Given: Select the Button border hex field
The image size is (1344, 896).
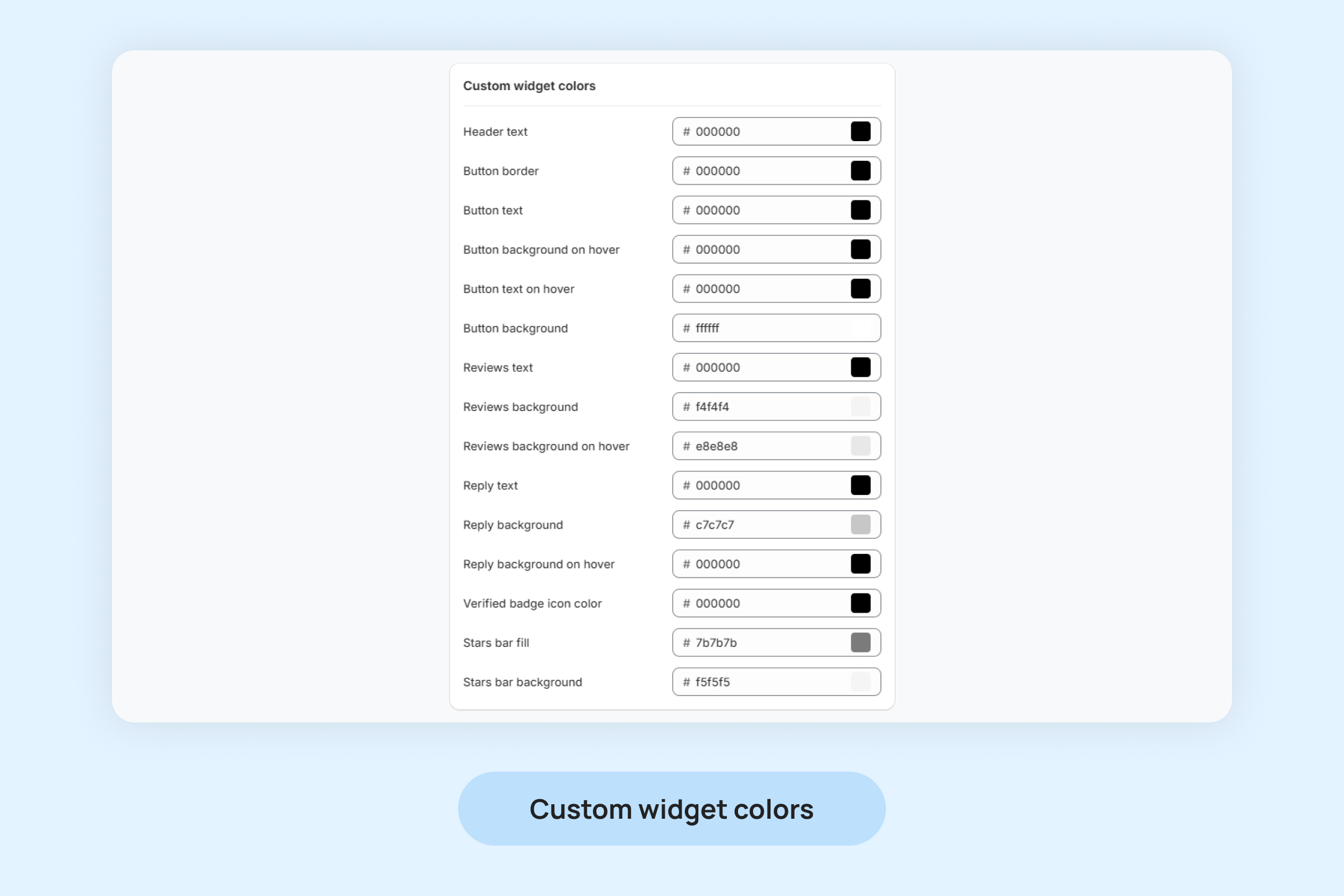Looking at the screenshot, I should (x=766, y=171).
